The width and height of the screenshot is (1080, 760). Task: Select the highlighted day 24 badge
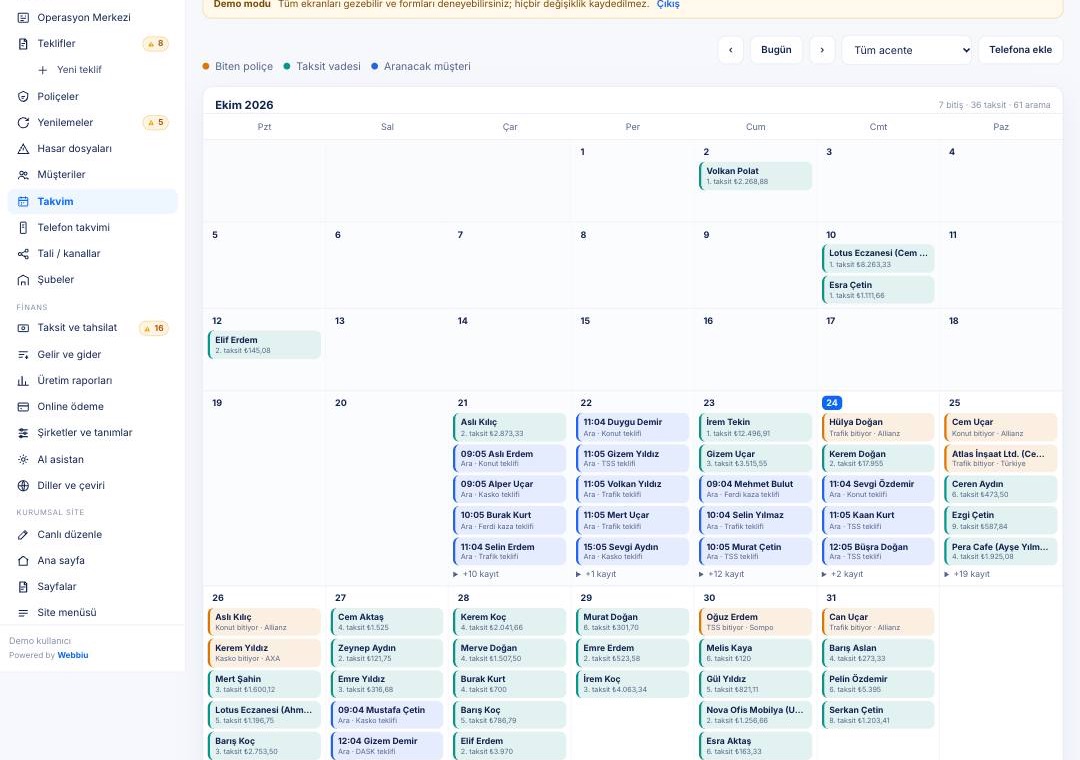pyautogui.click(x=832, y=402)
